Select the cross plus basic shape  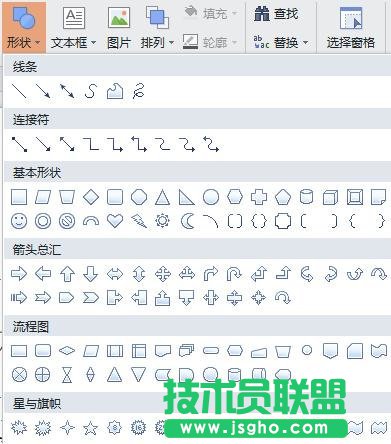(x=259, y=197)
